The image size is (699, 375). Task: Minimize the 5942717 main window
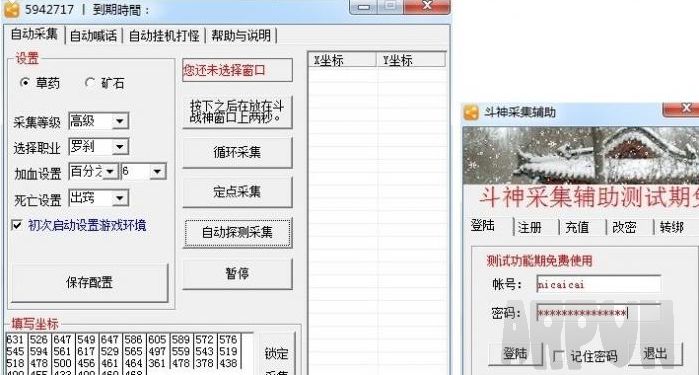pos(364,7)
